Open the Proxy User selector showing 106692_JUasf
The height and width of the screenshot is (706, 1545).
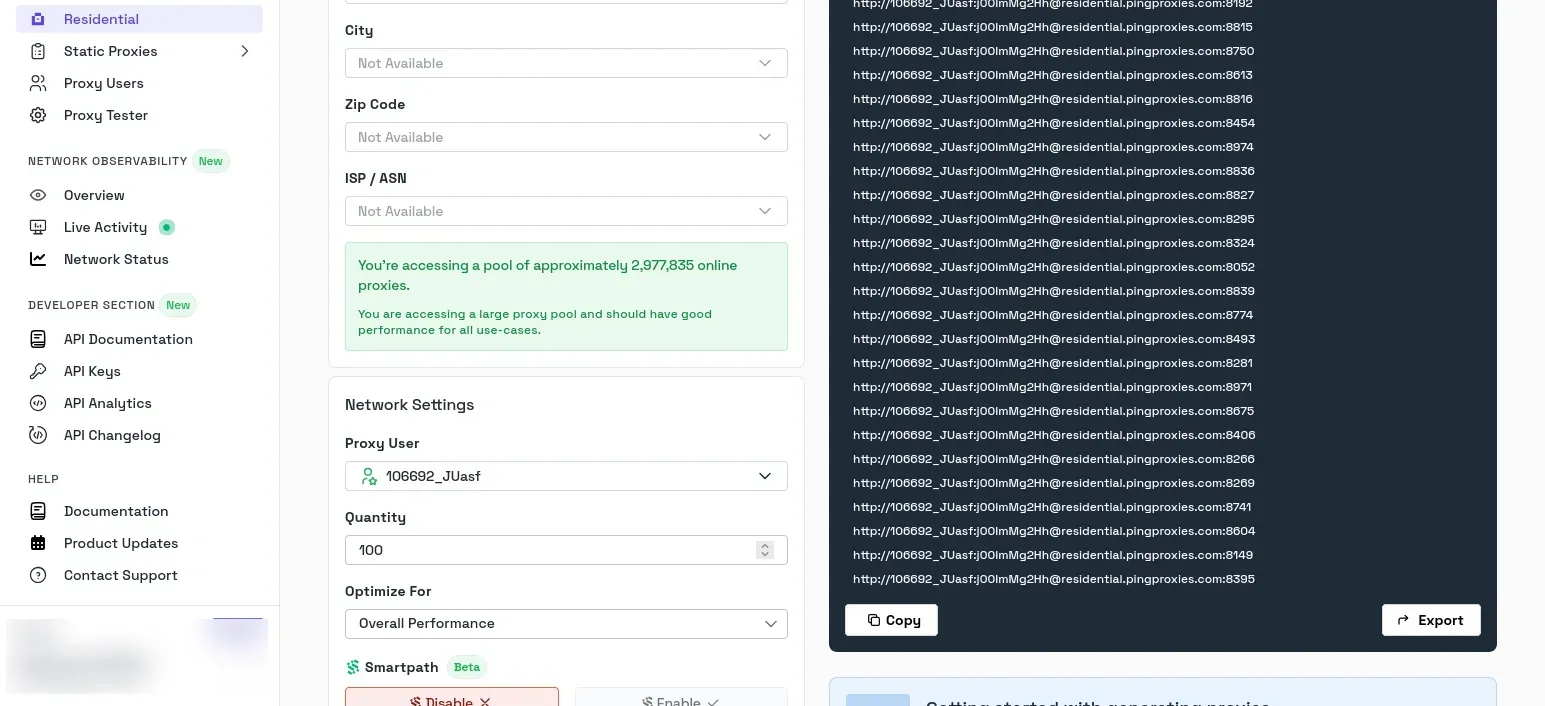click(566, 476)
